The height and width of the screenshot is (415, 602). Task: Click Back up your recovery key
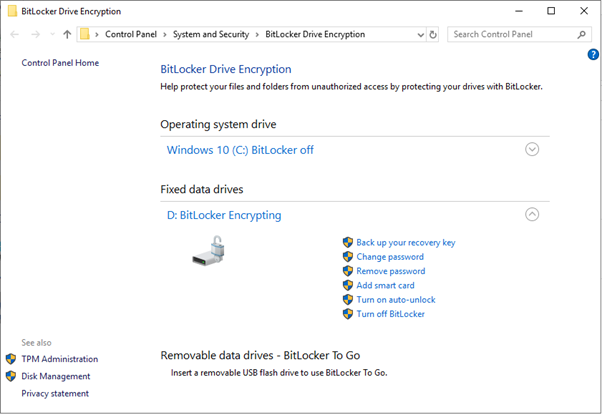[x=406, y=243]
